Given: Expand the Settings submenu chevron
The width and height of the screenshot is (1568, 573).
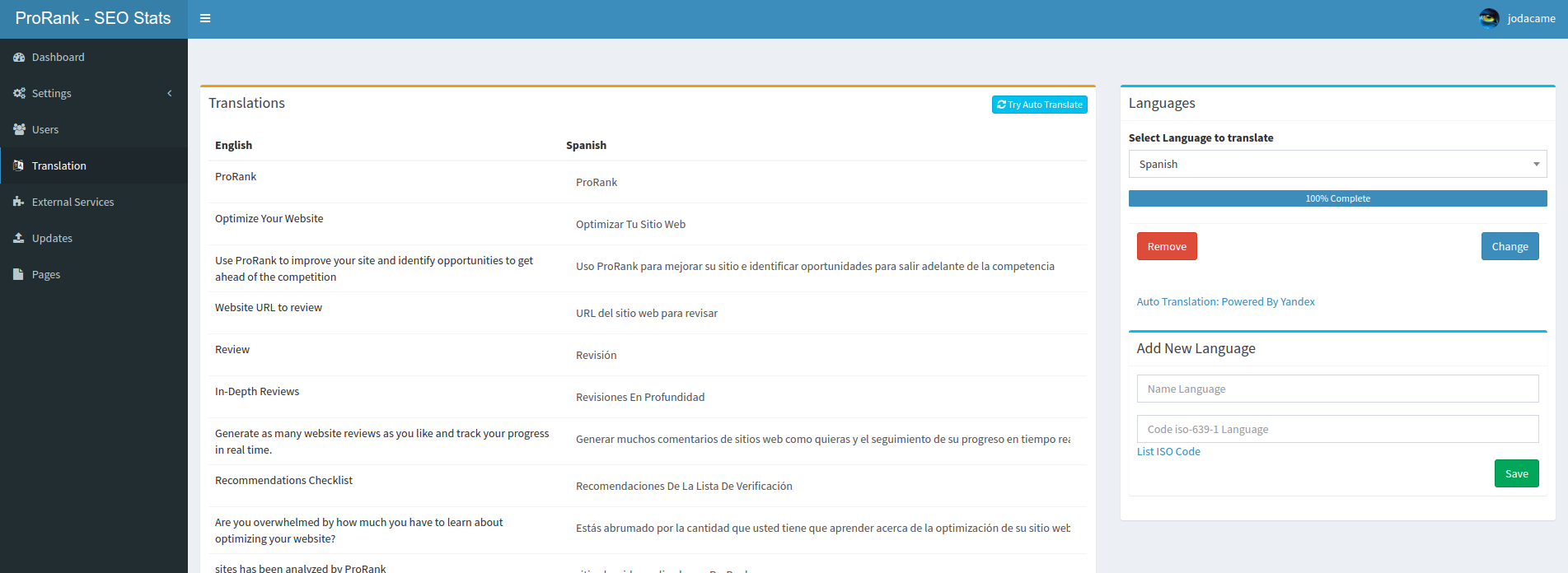Looking at the screenshot, I should [x=170, y=93].
